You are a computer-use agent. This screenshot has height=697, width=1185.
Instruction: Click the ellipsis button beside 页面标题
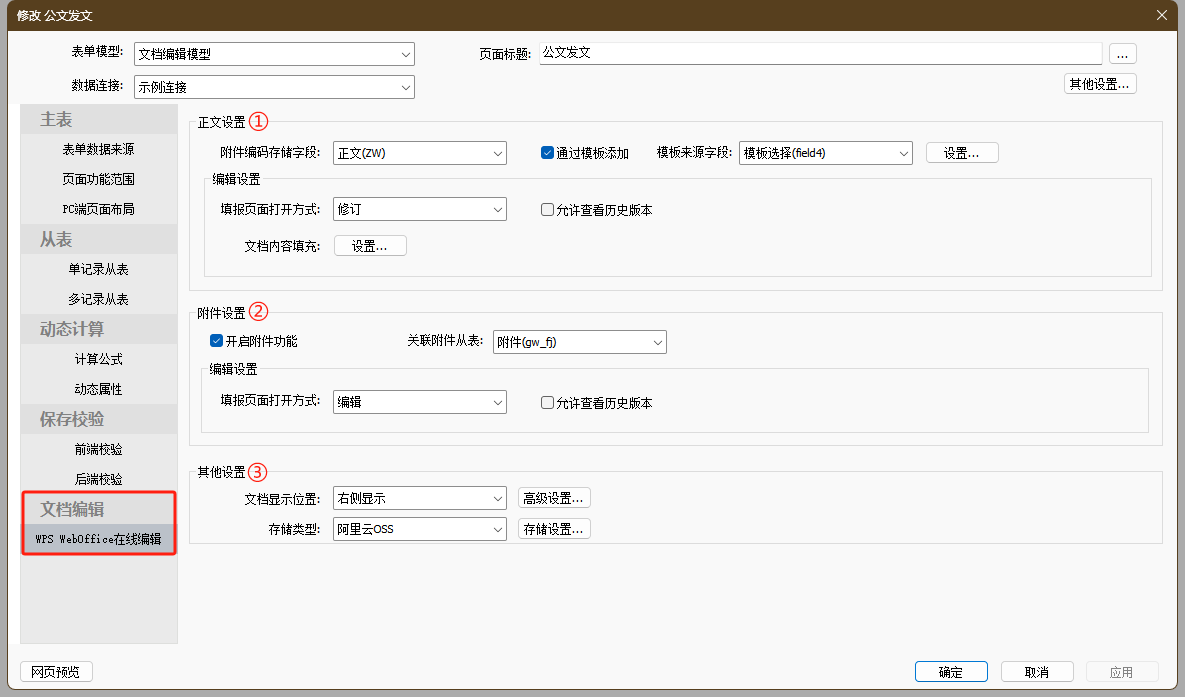click(x=1122, y=54)
